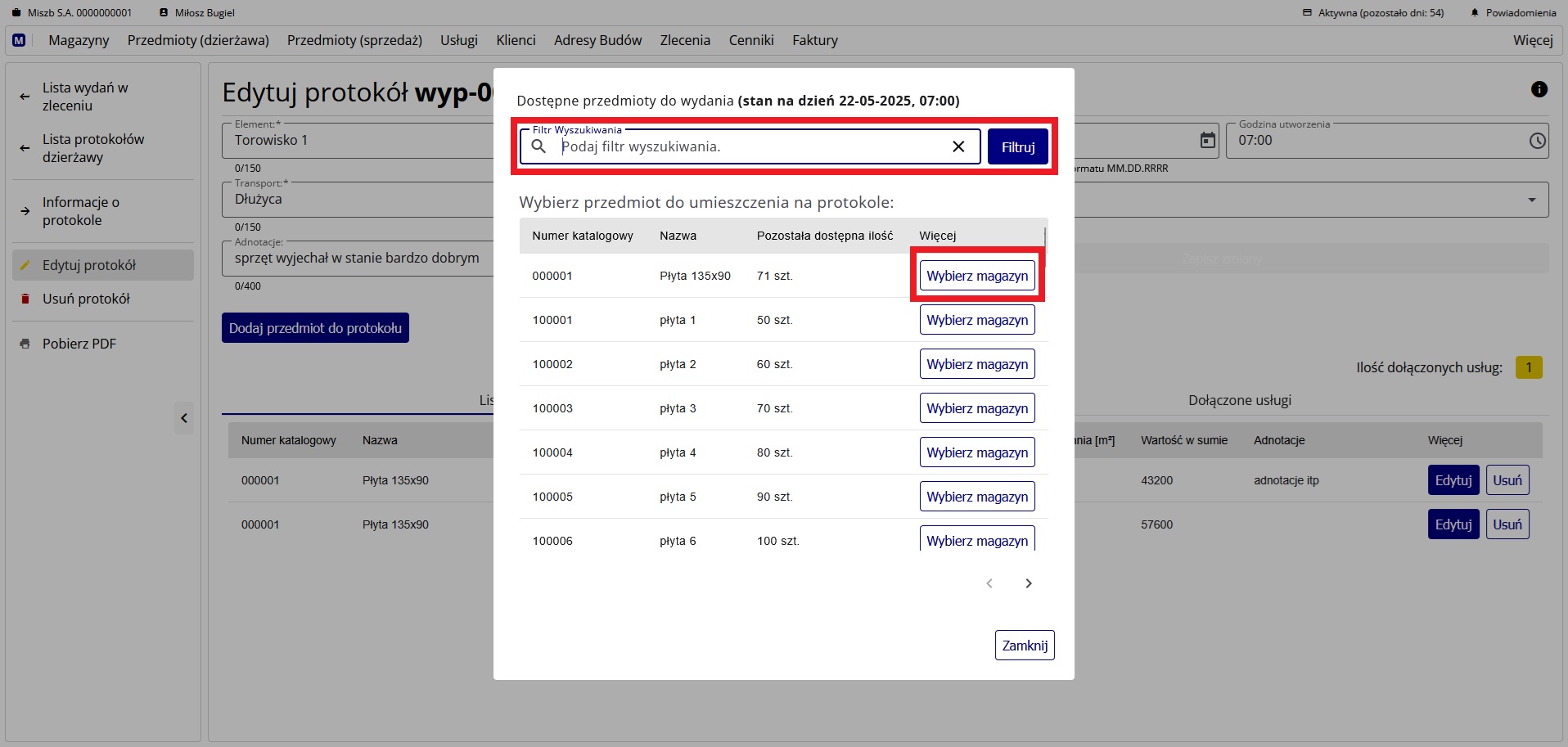1568x747 pixels.
Task: Open the calendar date picker icon
Action: pos(1207,141)
